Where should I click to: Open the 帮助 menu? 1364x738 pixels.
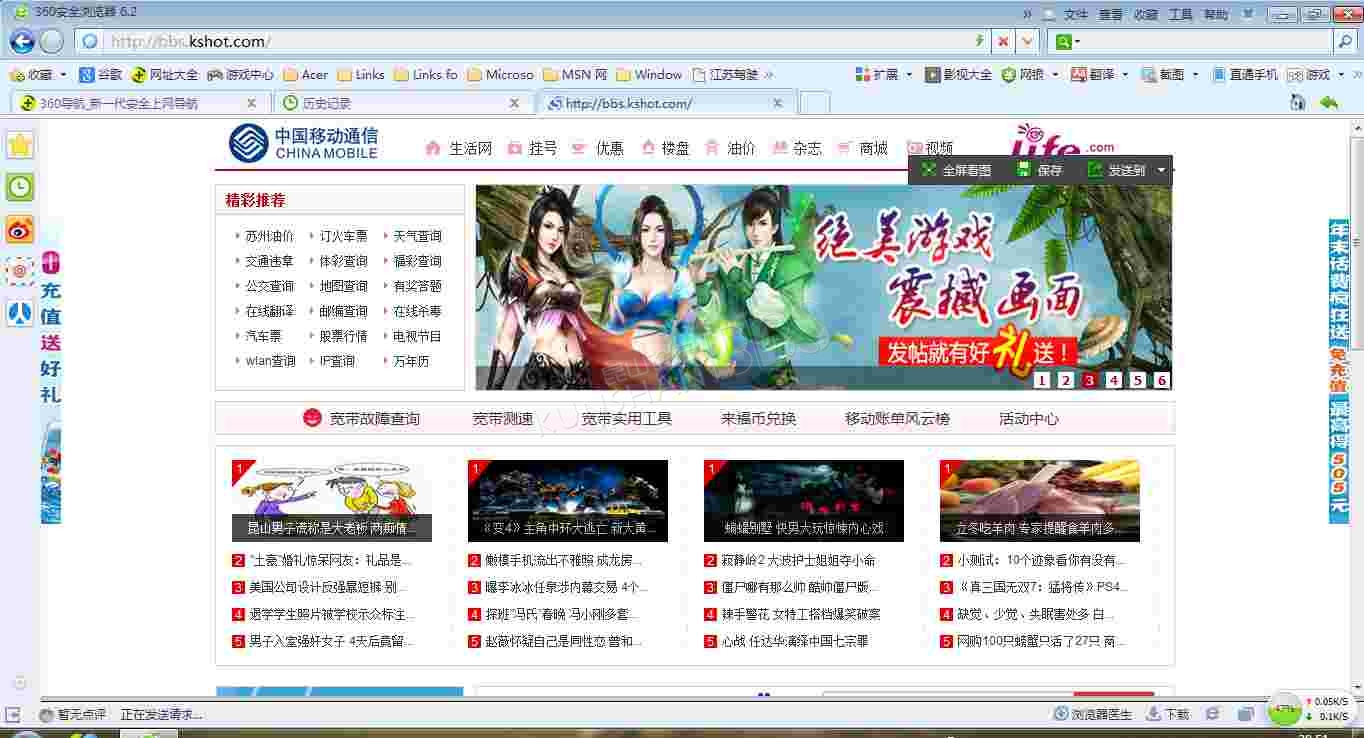pos(1216,14)
